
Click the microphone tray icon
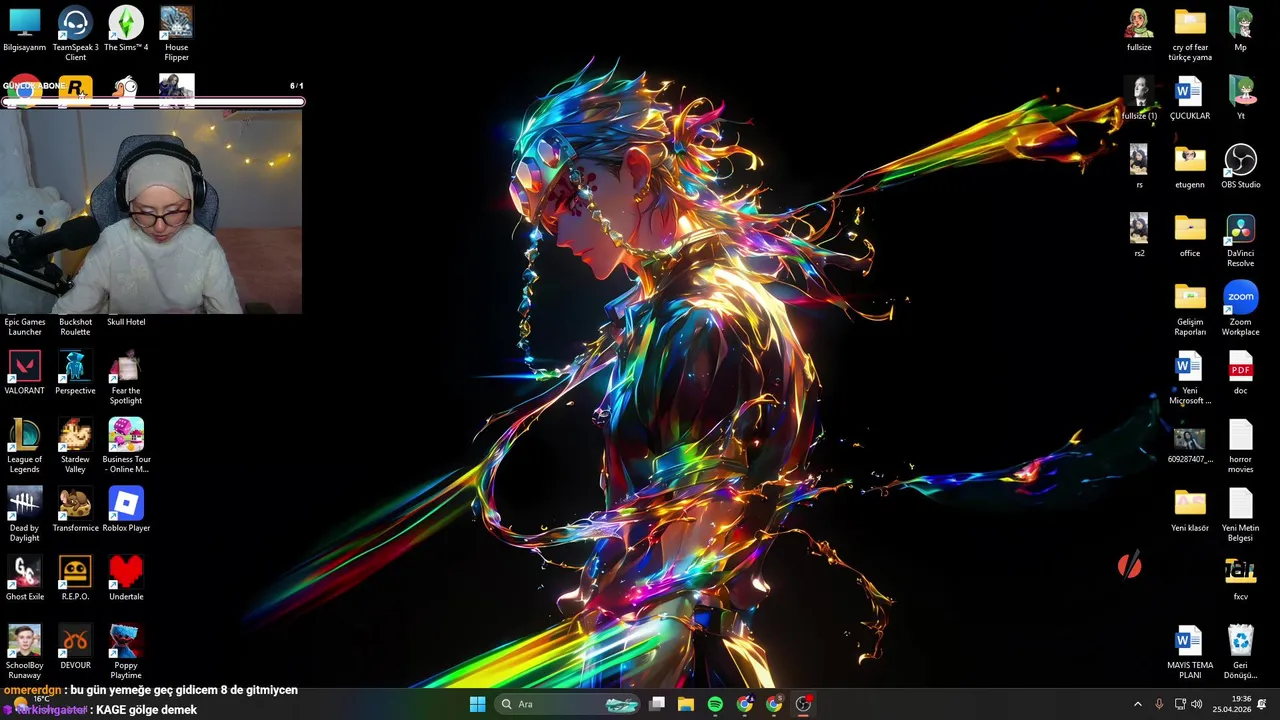(x=1159, y=704)
